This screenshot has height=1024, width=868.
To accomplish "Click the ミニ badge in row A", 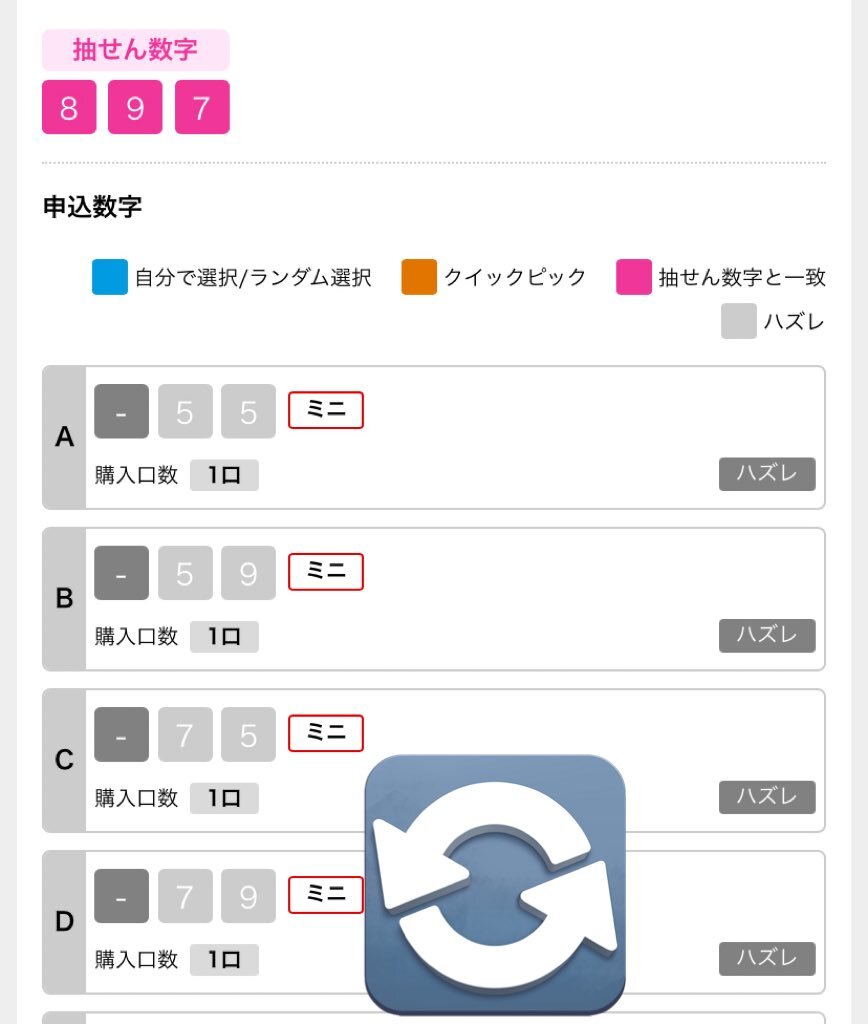I will pyautogui.click(x=326, y=410).
